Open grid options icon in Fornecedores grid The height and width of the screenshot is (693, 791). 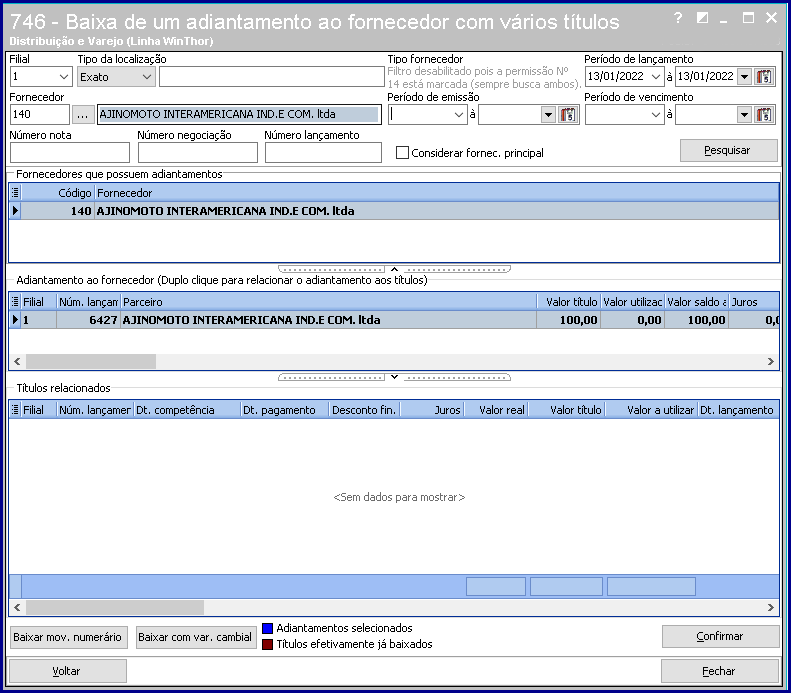[16, 193]
